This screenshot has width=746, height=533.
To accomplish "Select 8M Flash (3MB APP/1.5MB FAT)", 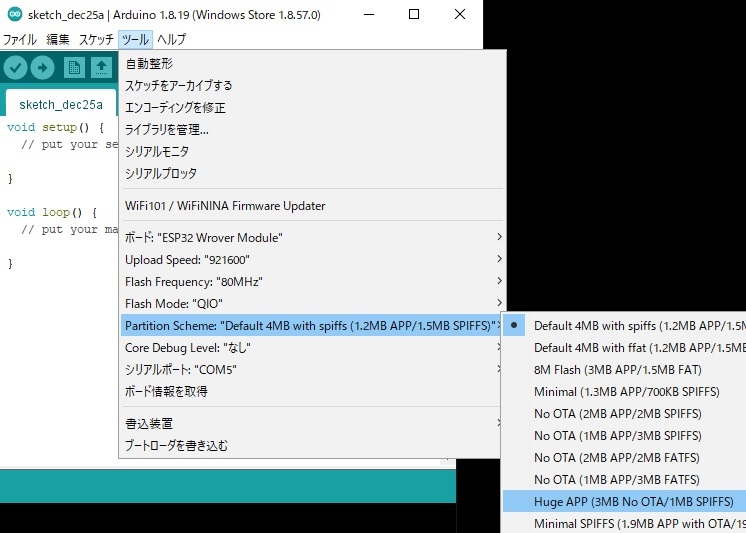I will coord(624,370).
